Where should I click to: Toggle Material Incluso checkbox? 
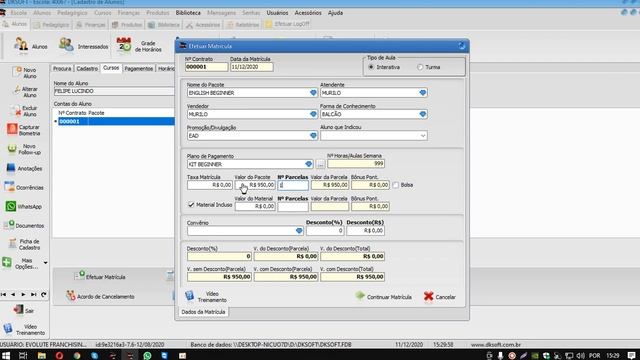[x=191, y=204]
